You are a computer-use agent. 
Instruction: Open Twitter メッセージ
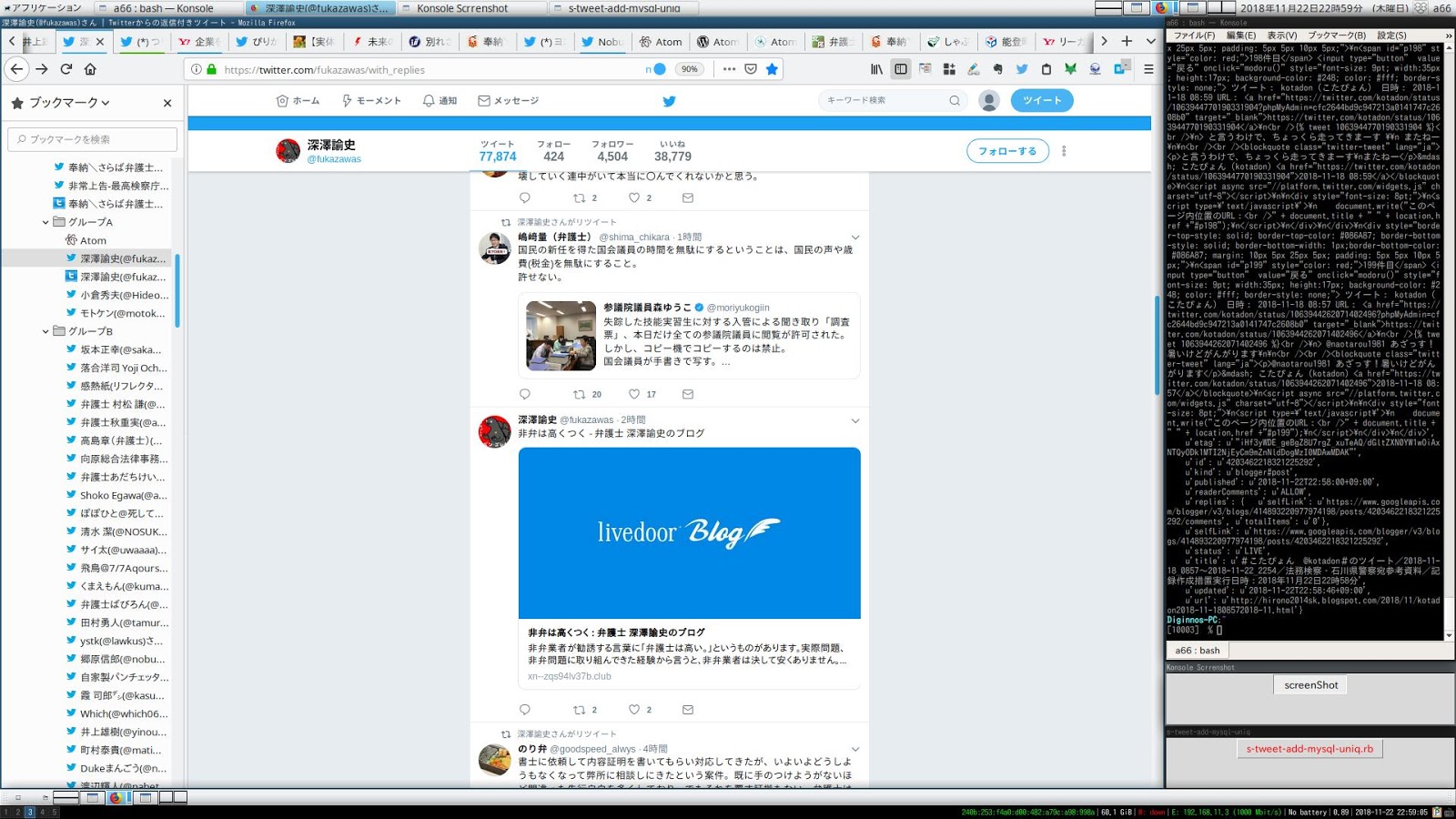click(509, 100)
